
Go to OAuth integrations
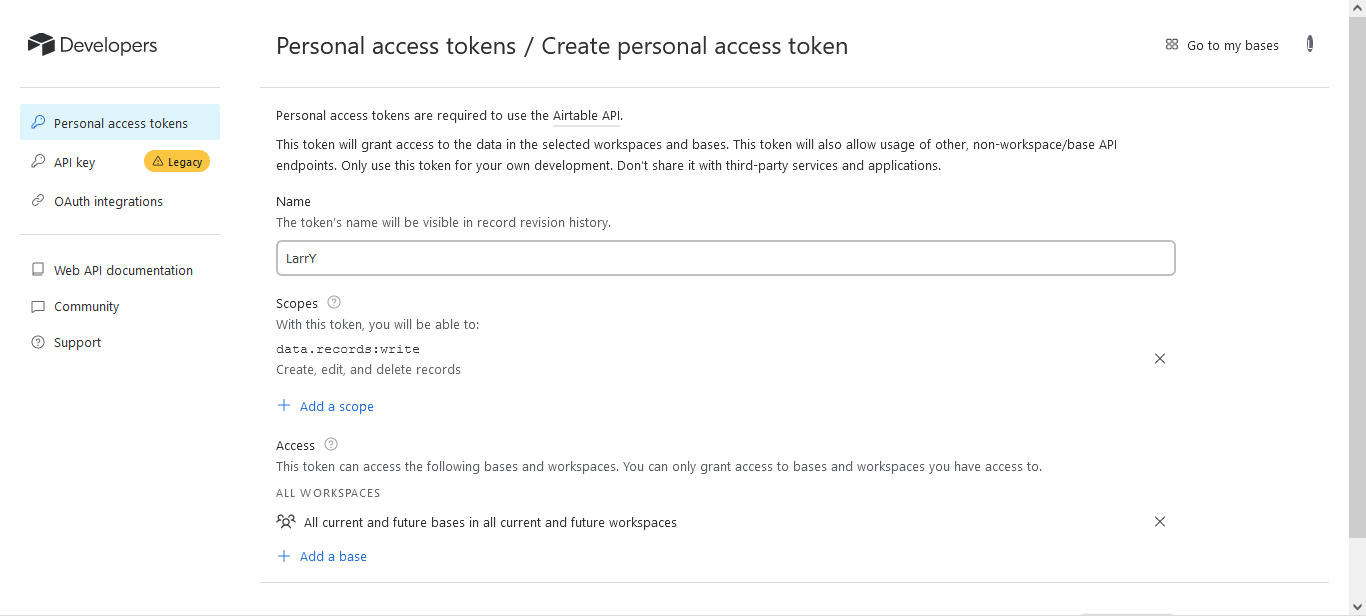108,201
